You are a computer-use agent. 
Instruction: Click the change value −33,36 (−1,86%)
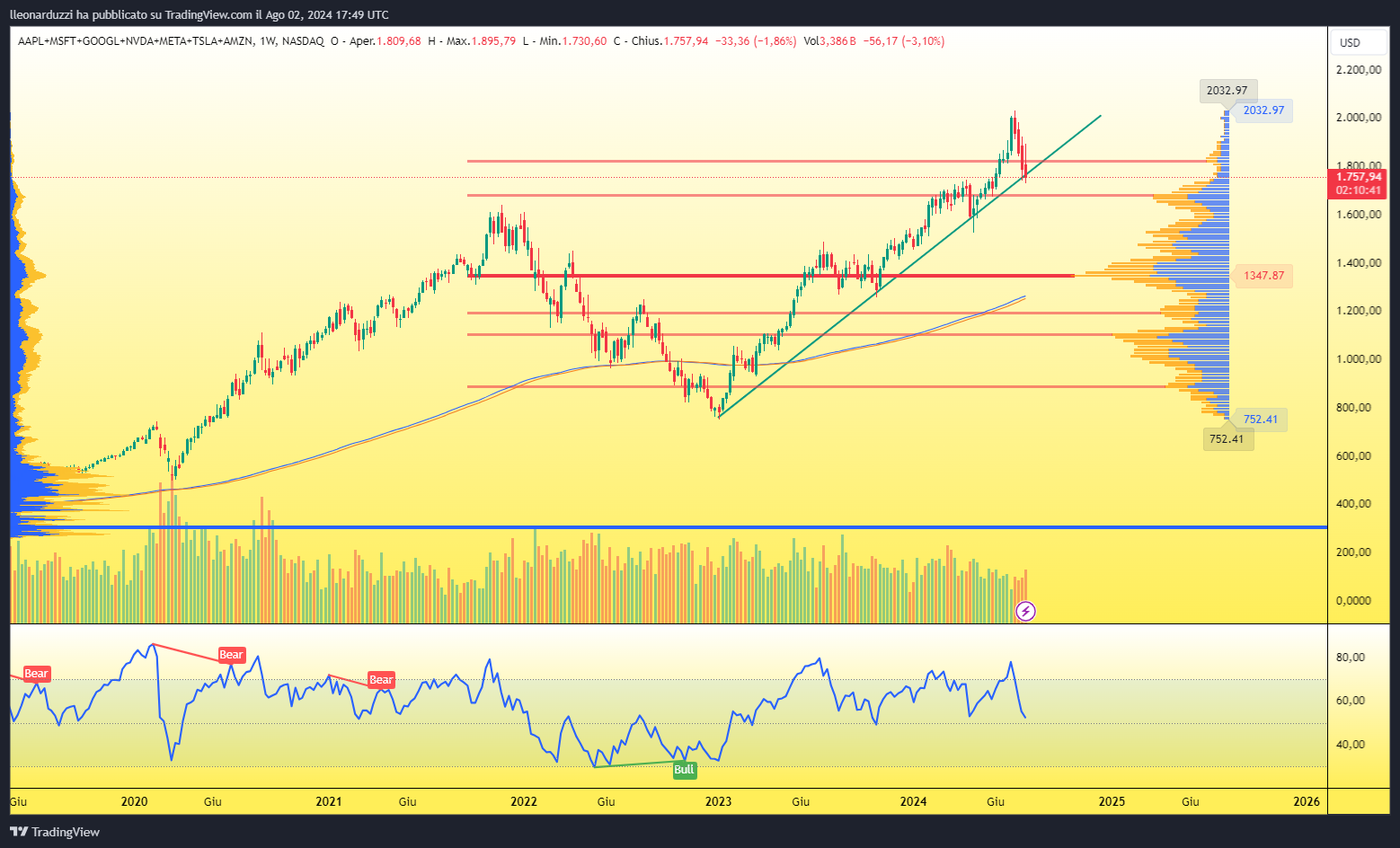click(x=756, y=41)
